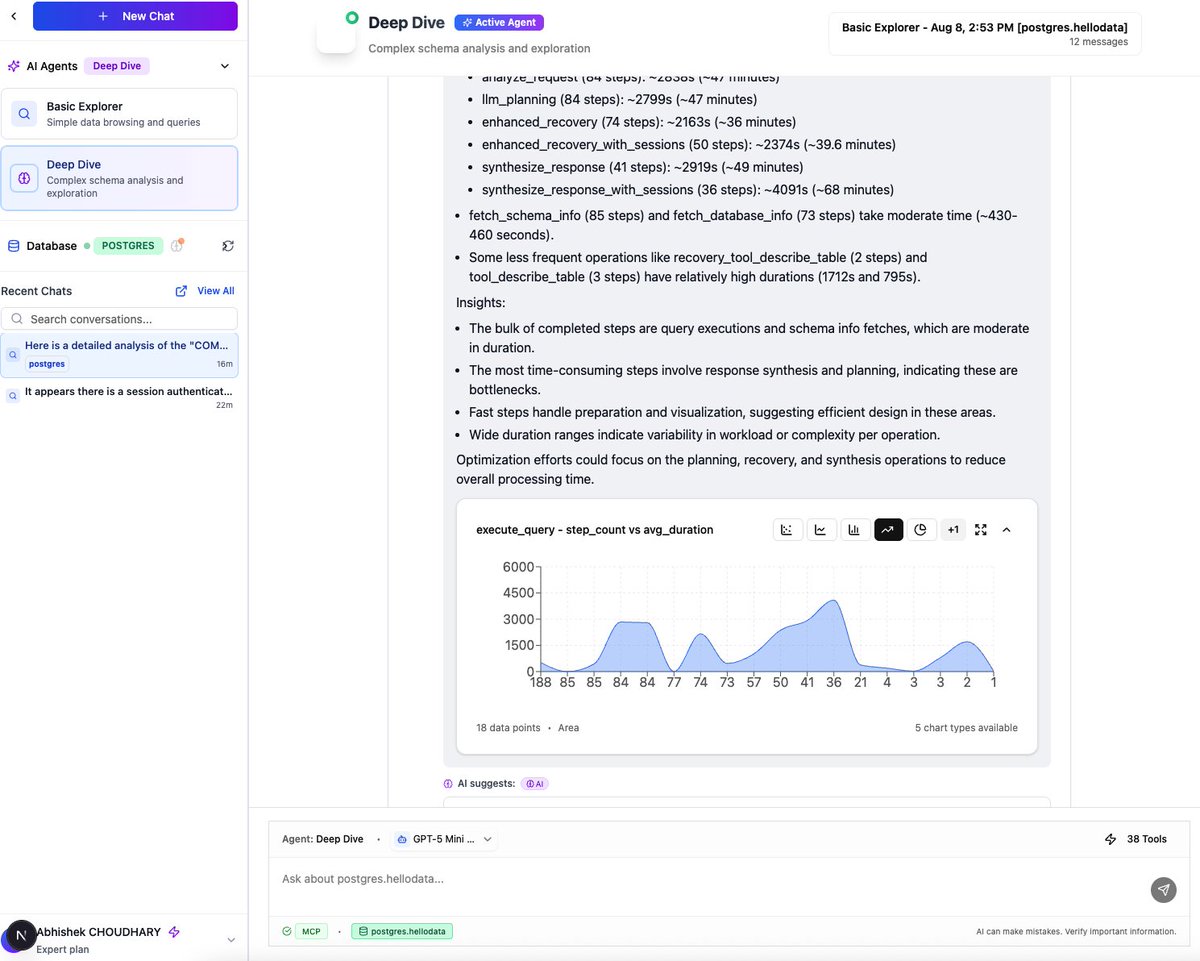Collapse sidebar with back arrow
1200x961 pixels.
pos(13,16)
